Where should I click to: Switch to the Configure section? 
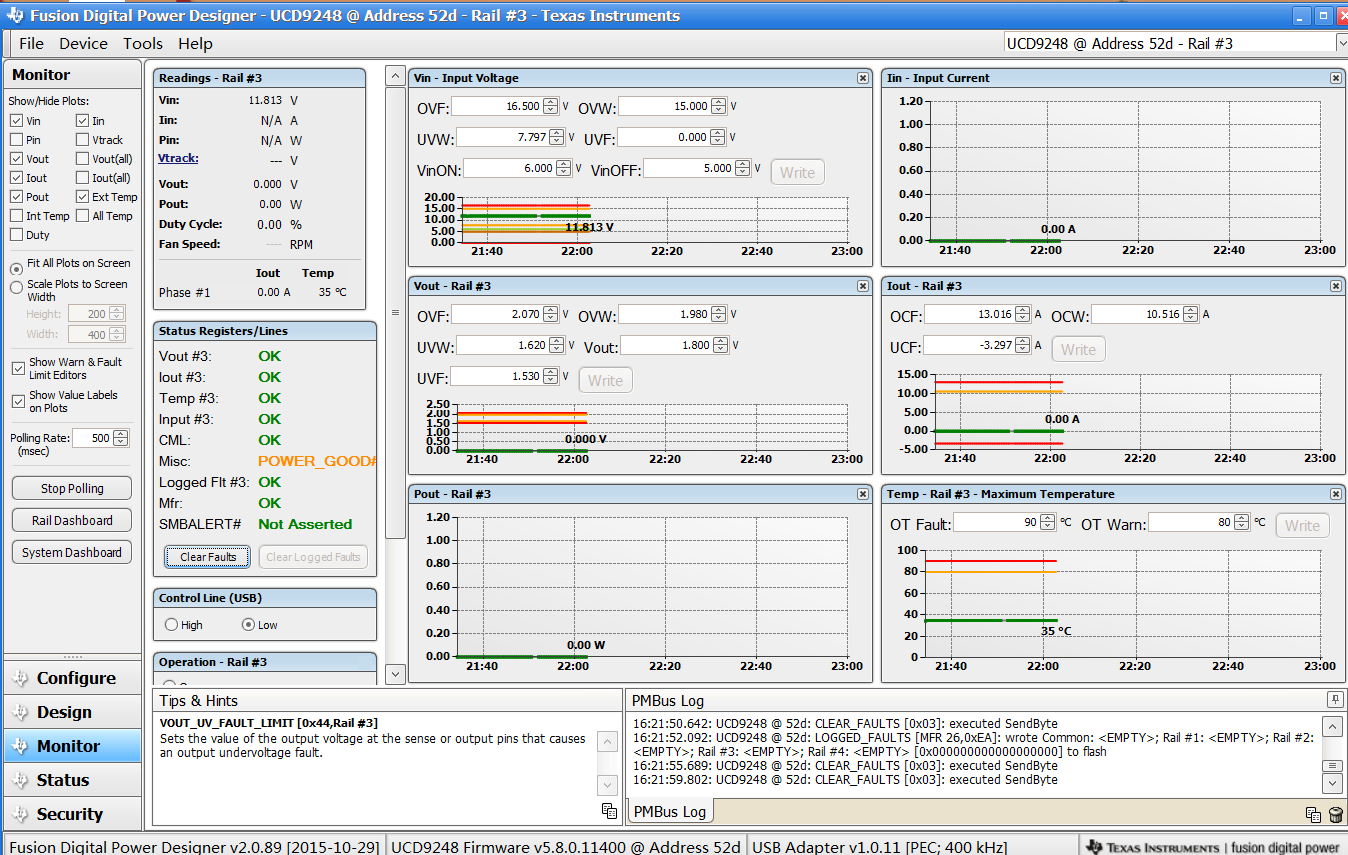point(72,678)
